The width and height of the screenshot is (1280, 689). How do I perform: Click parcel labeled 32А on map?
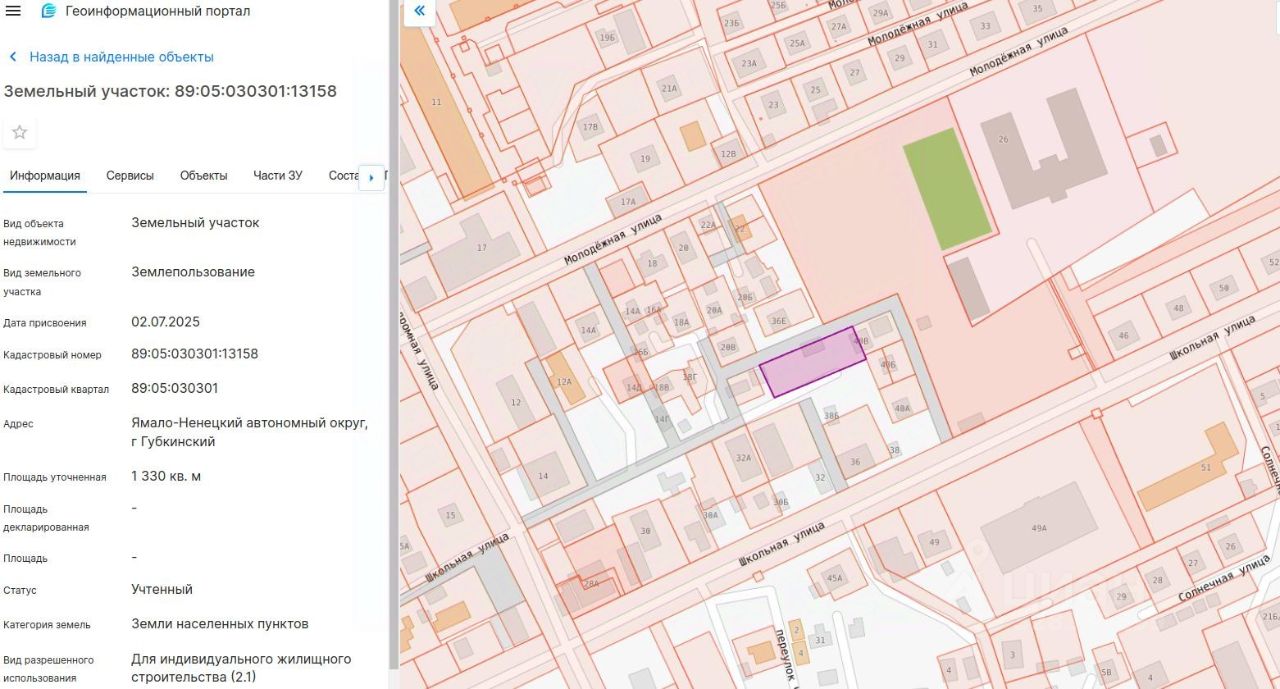[x=743, y=457]
